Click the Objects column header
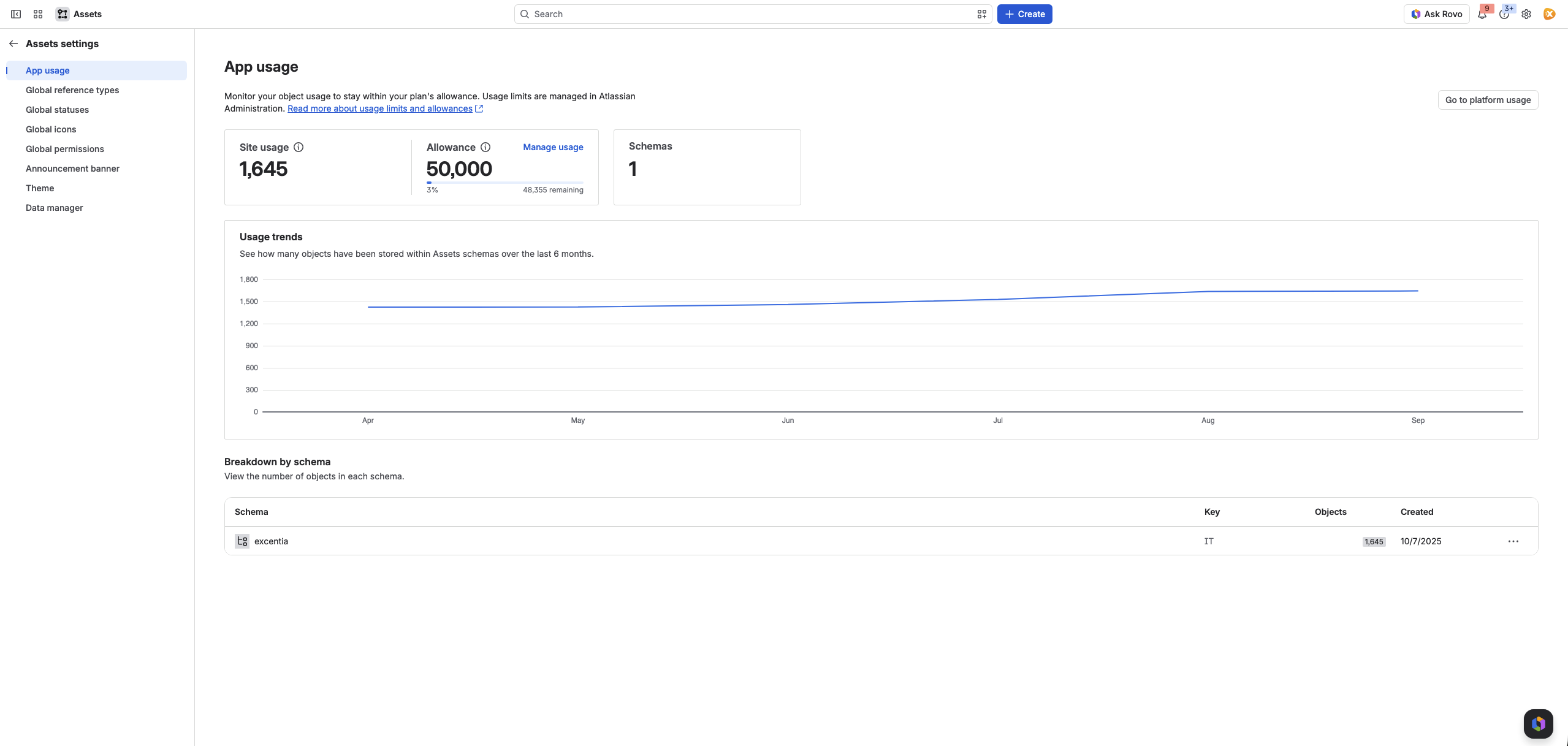Image resolution: width=1568 pixels, height=746 pixels. pos(1330,512)
